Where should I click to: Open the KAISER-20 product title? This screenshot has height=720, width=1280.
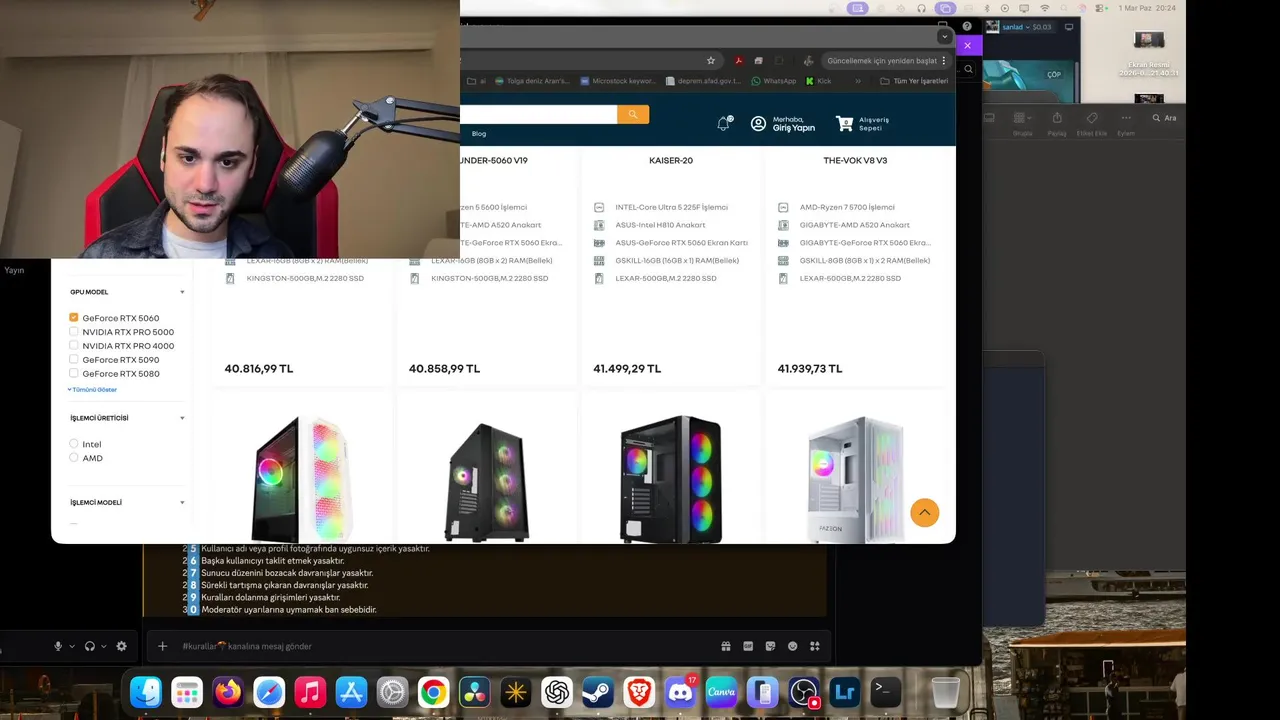click(x=671, y=160)
